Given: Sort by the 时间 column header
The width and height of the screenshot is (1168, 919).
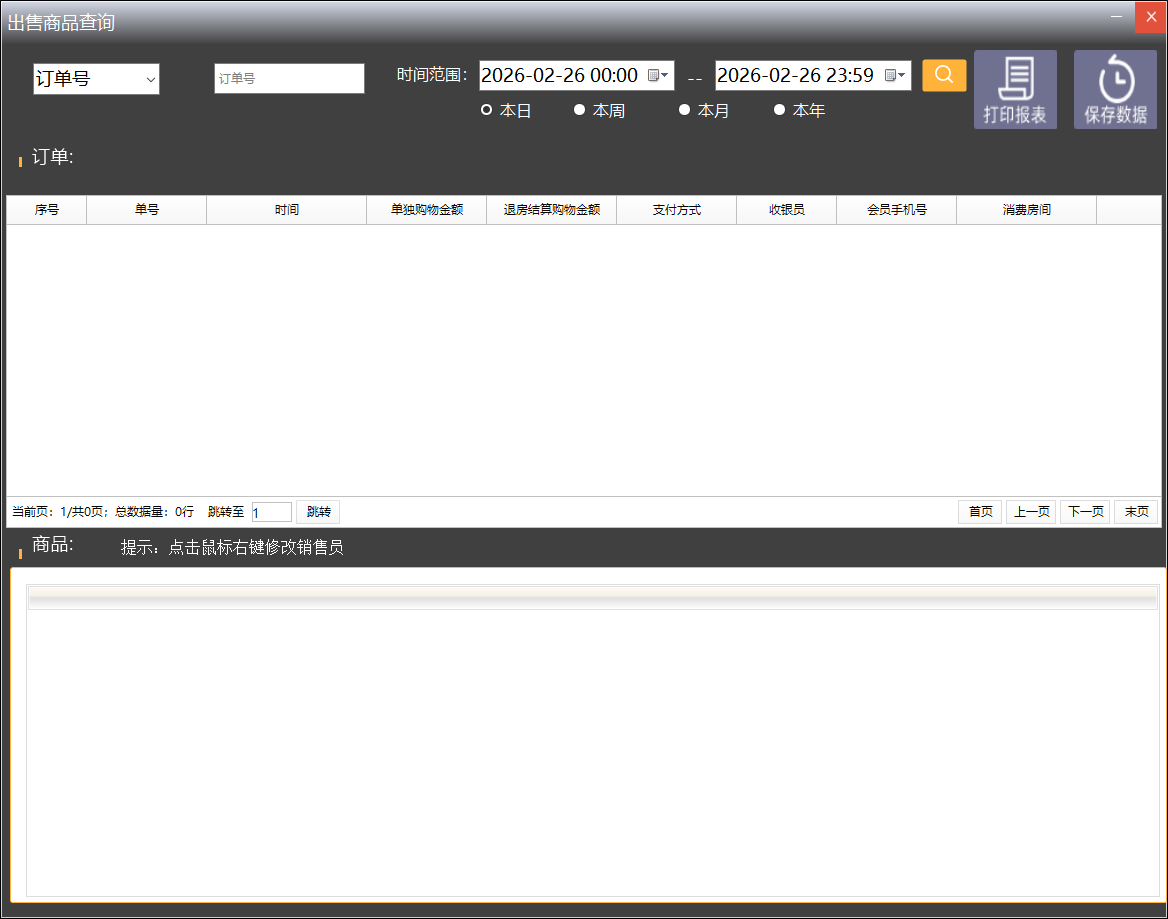Looking at the screenshot, I should click(286, 210).
